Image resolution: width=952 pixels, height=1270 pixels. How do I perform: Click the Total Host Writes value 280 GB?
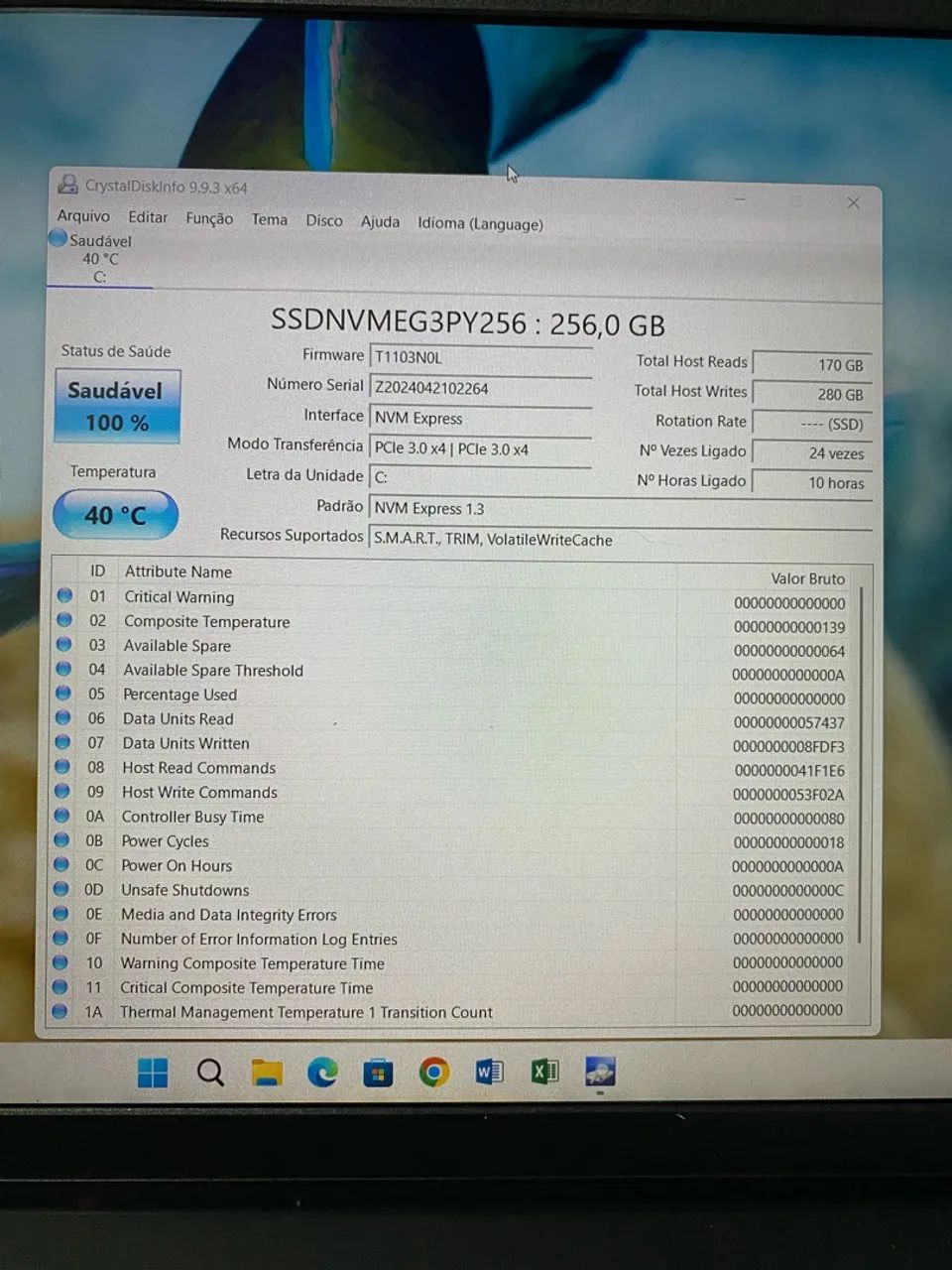point(811,394)
